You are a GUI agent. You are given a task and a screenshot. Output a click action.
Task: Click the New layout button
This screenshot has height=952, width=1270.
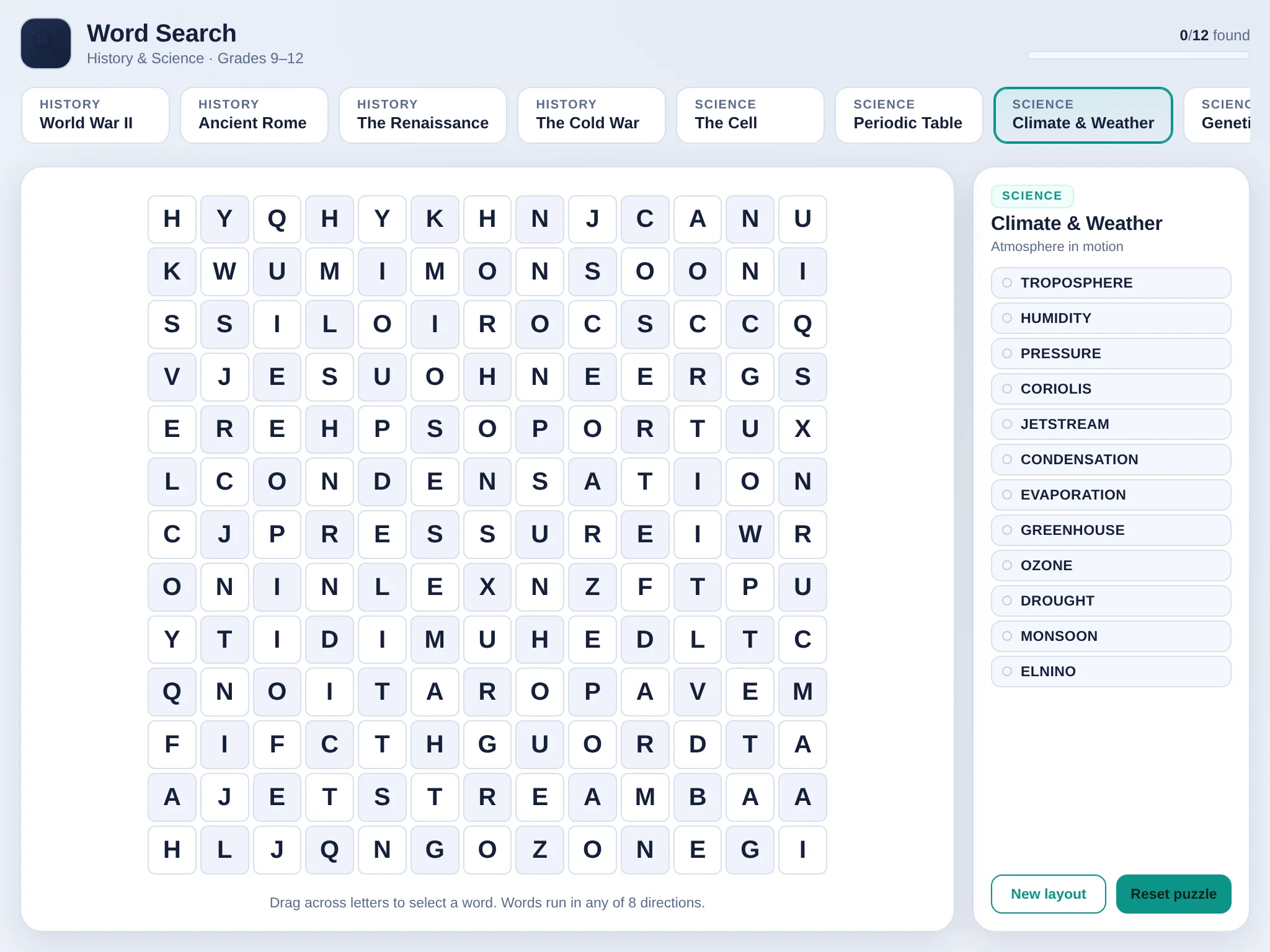click(1049, 894)
